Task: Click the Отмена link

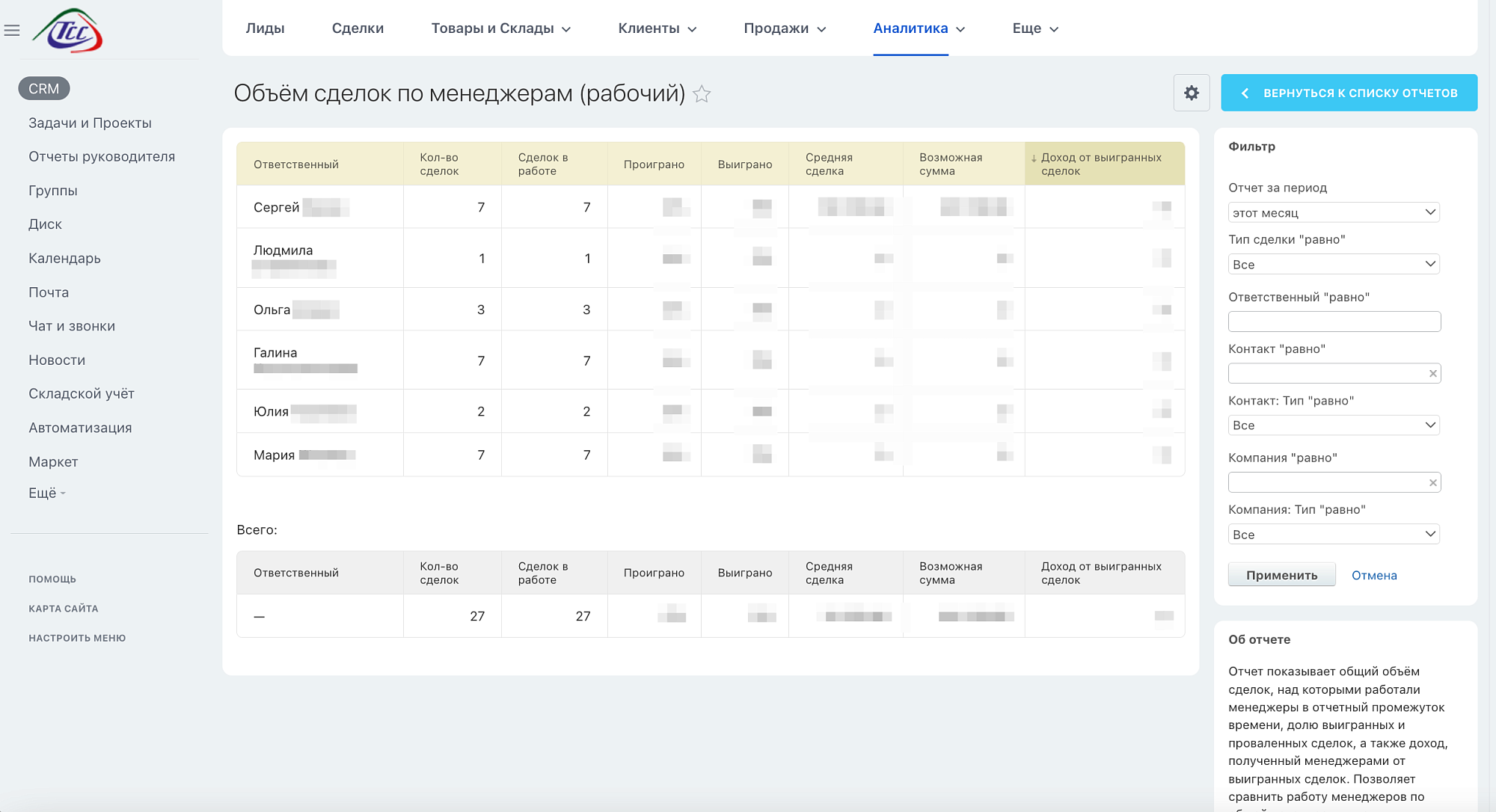Action: pos(1374,575)
